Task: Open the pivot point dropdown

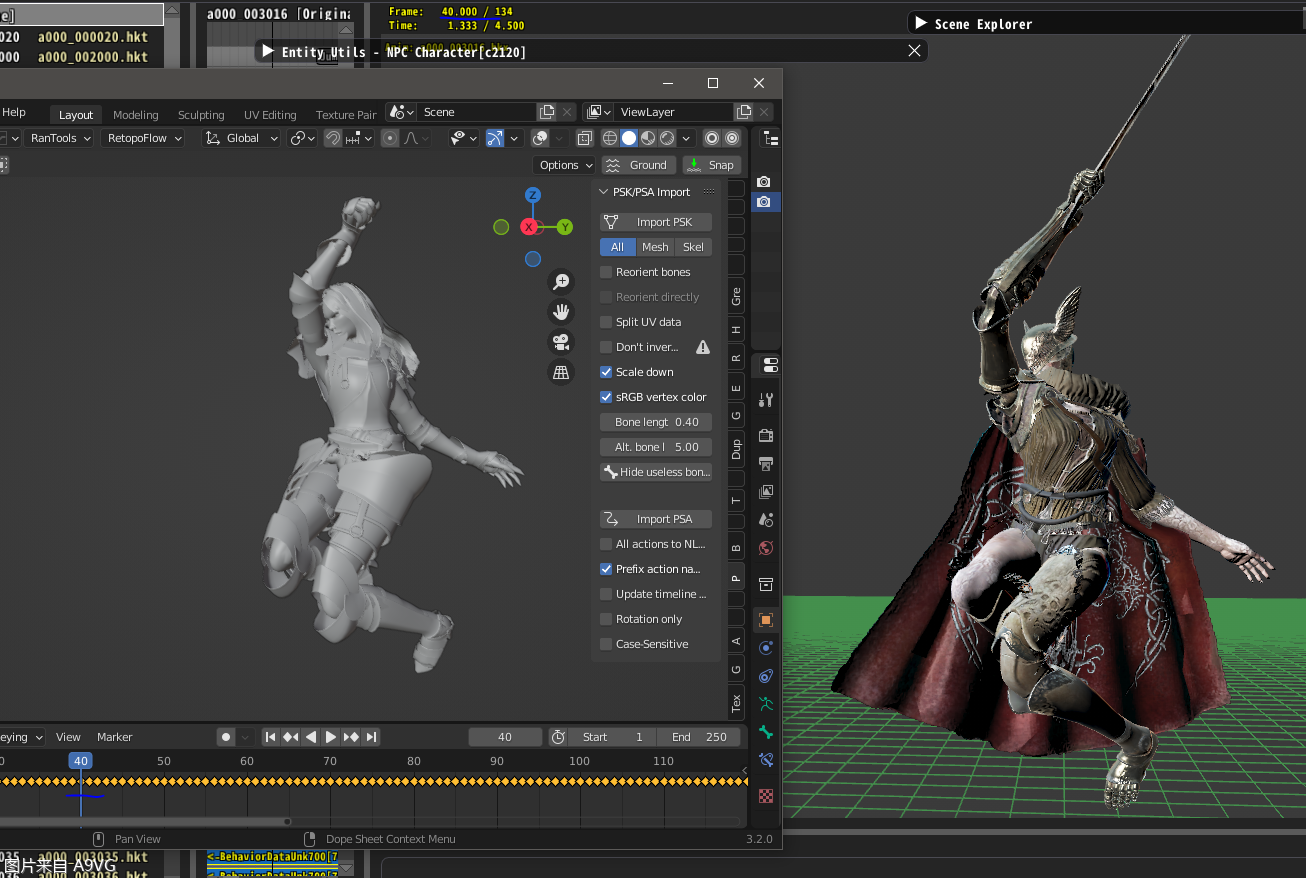Action: click(x=303, y=138)
